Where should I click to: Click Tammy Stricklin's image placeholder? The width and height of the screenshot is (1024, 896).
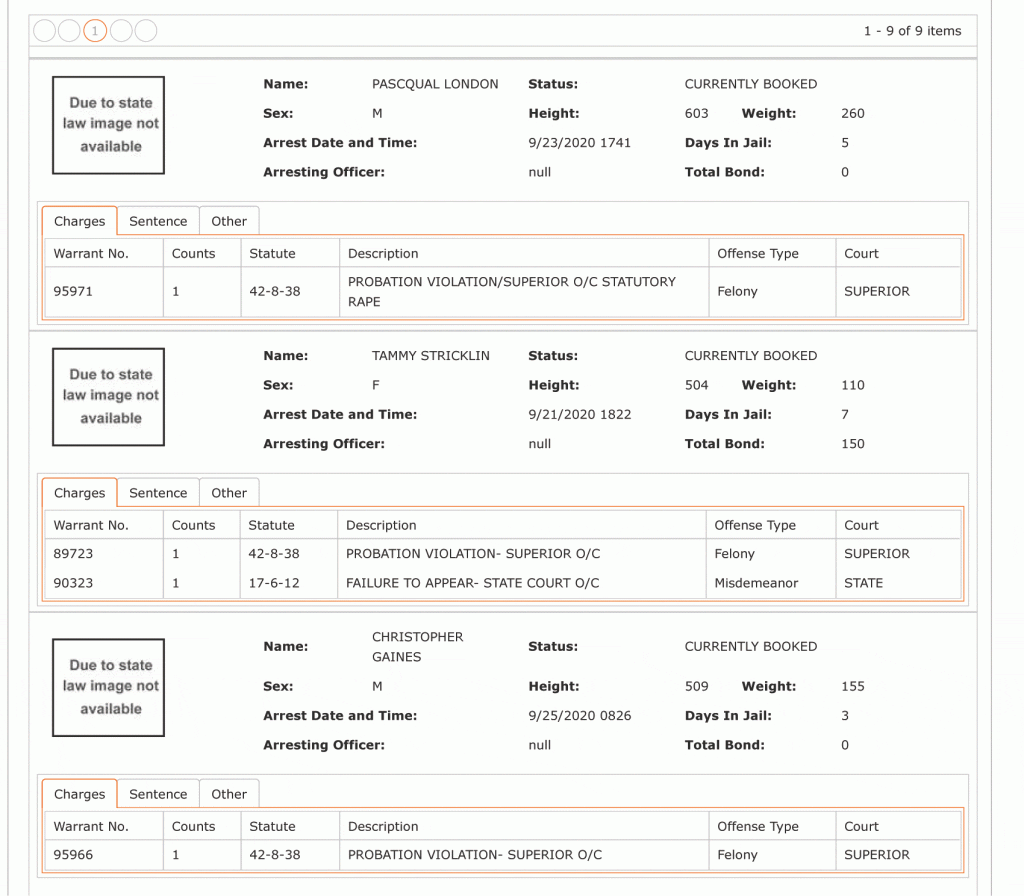click(108, 397)
